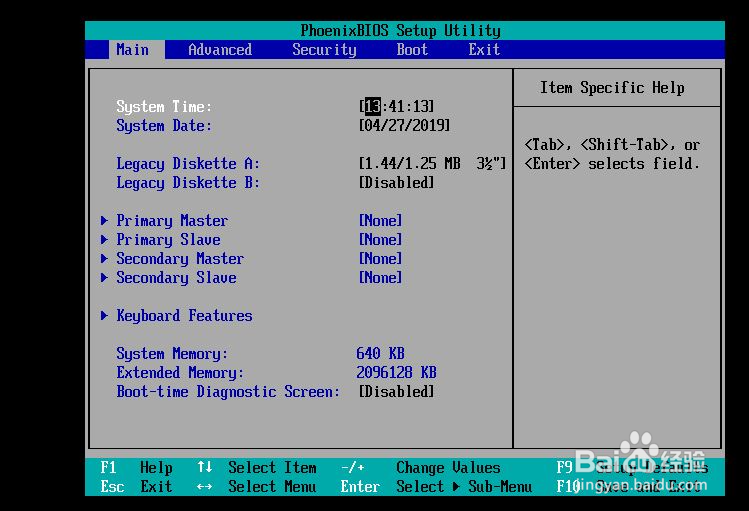Open the Security menu tab
The image size is (749, 511).
point(324,50)
